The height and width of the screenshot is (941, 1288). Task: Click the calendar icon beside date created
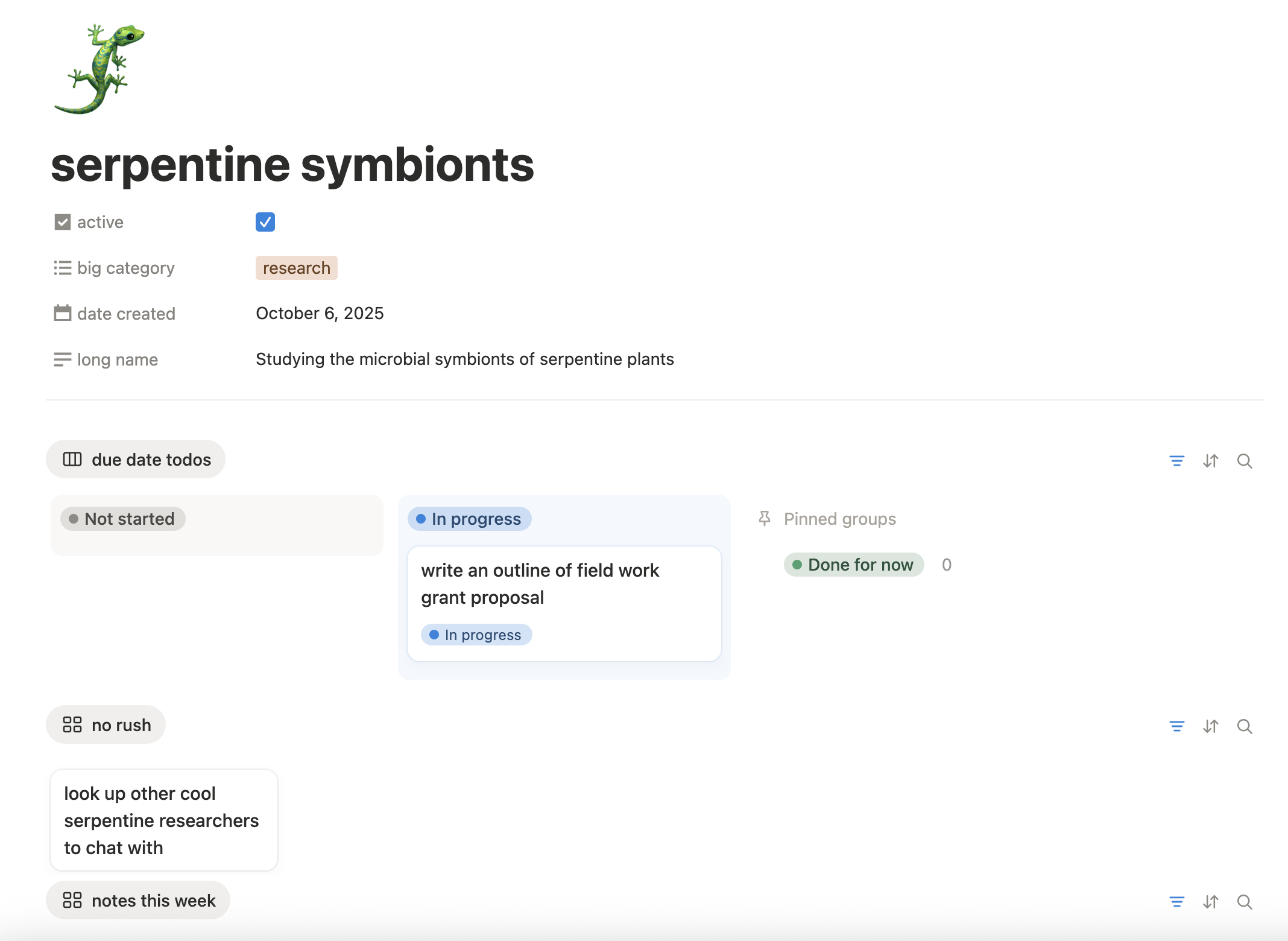point(62,313)
